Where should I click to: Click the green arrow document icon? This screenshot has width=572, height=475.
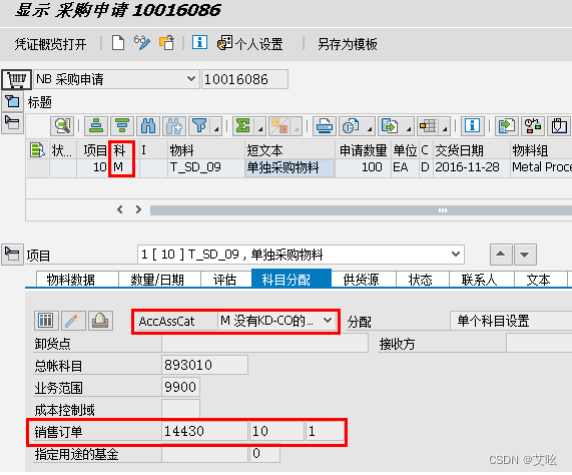(x=507, y=126)
